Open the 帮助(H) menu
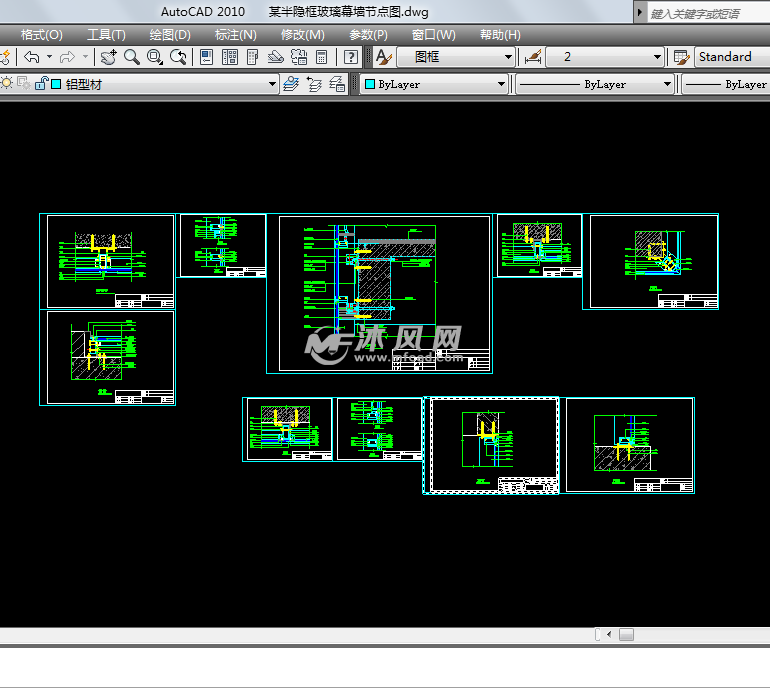 tap(498, 34)
